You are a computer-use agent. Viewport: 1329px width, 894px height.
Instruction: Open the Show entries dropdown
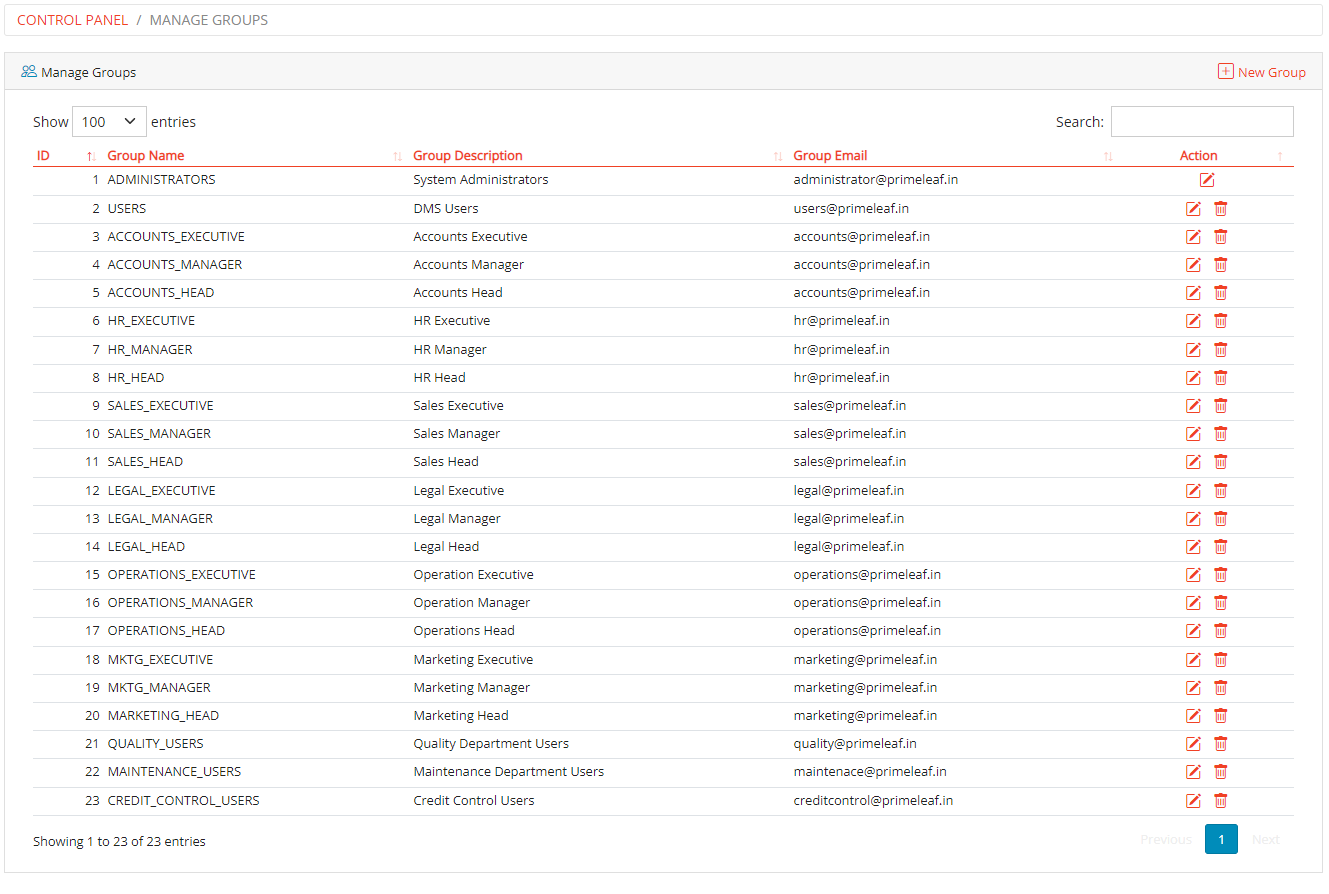tap(109, 121)
